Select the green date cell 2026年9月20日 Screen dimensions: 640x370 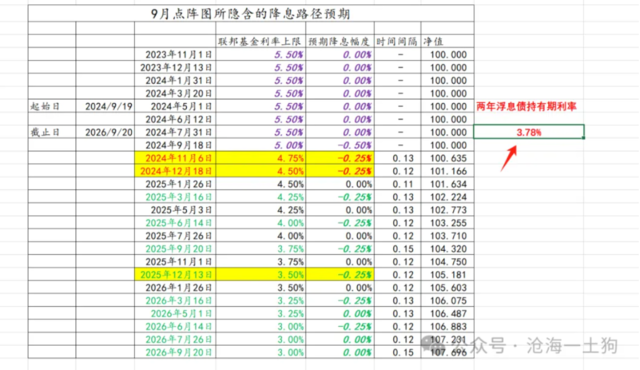point(175,352)
